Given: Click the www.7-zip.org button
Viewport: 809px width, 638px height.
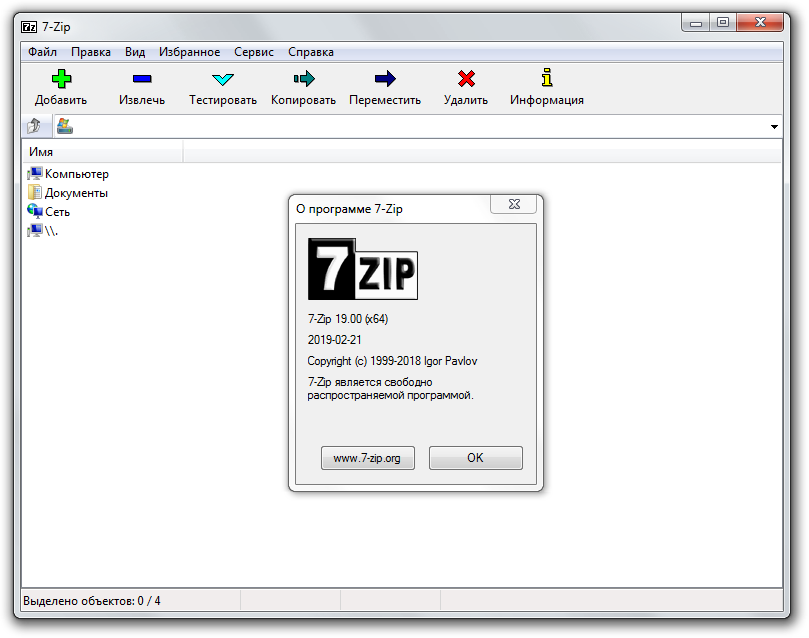Looking at the screenshot, I should [x=367, y=457].
